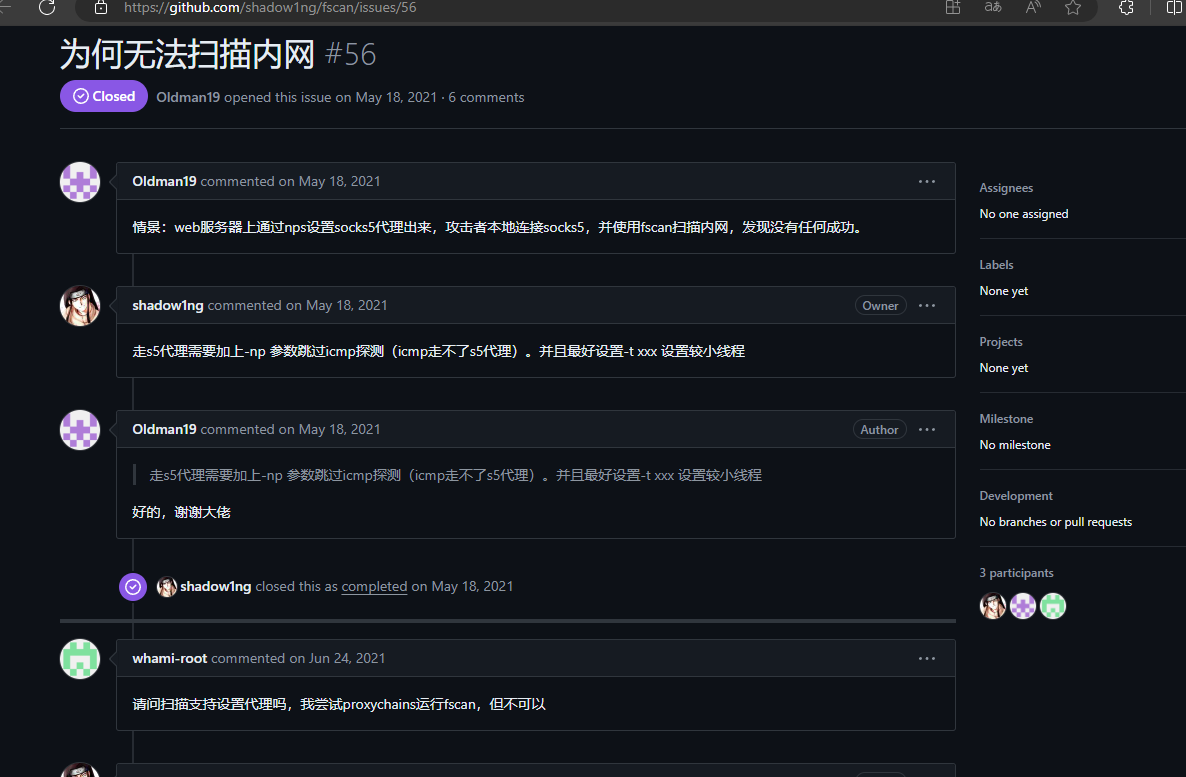Open options menu on Oldman19's Author comment
1186x777 pixels.
click(x=927, y=430)
